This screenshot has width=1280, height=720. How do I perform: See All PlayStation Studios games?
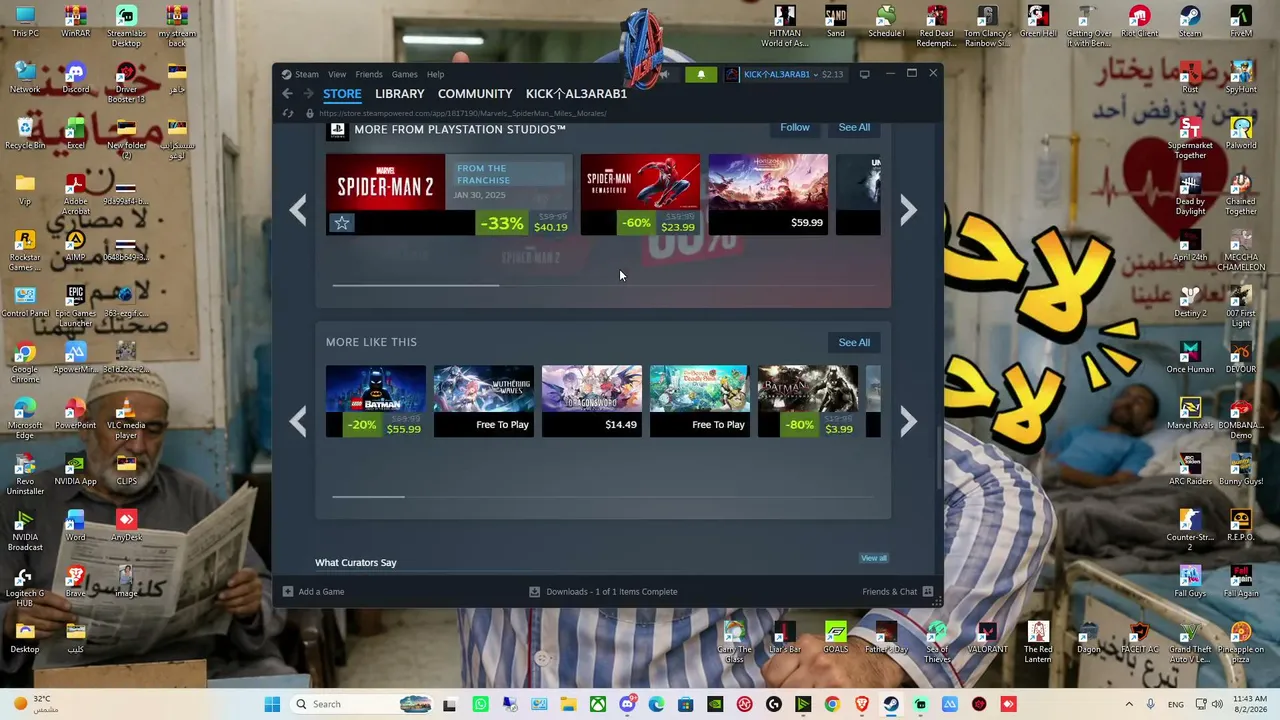tap(854, 127)
